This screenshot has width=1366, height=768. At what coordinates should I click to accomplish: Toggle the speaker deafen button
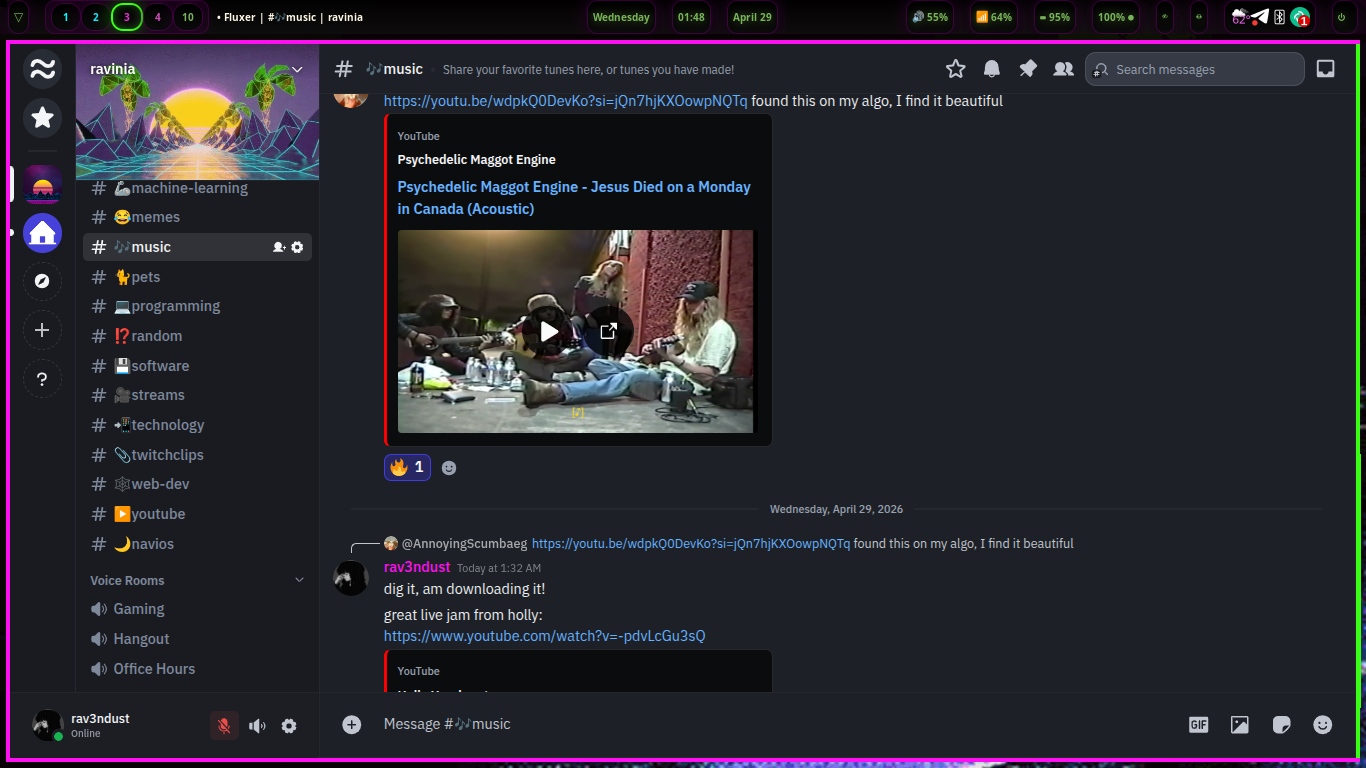(257, 726)
